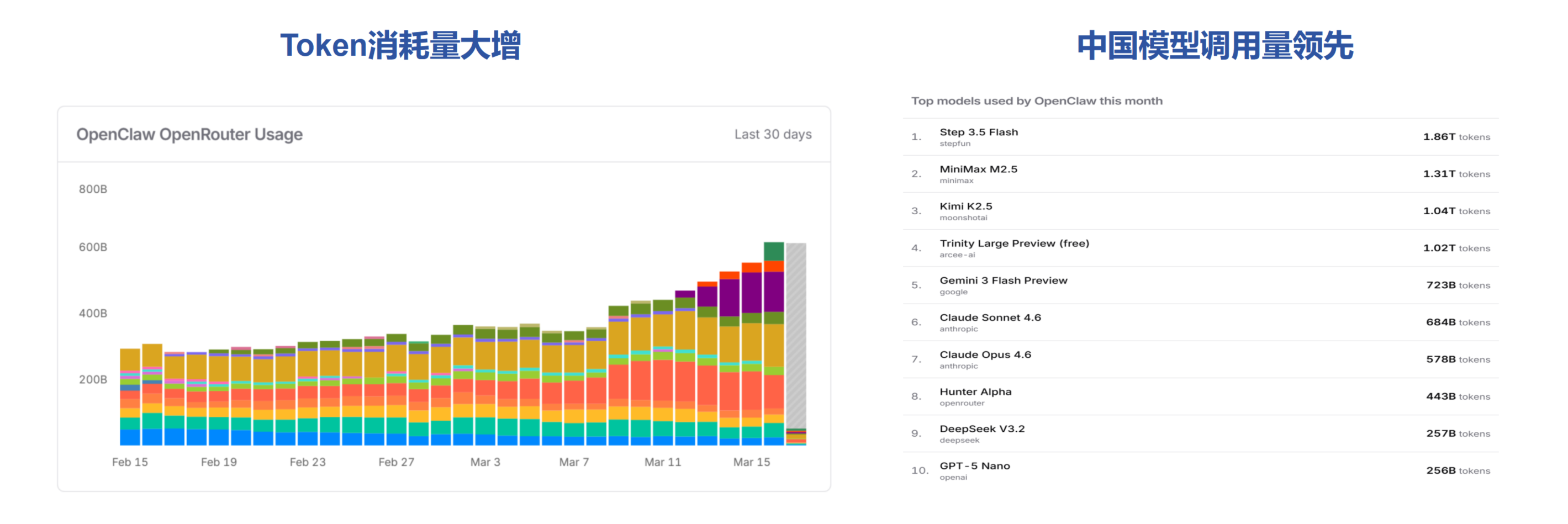The image size is (1568, 524).
Task: Click the "中国模型调用量领先" heading
Action: point(1215,46)
